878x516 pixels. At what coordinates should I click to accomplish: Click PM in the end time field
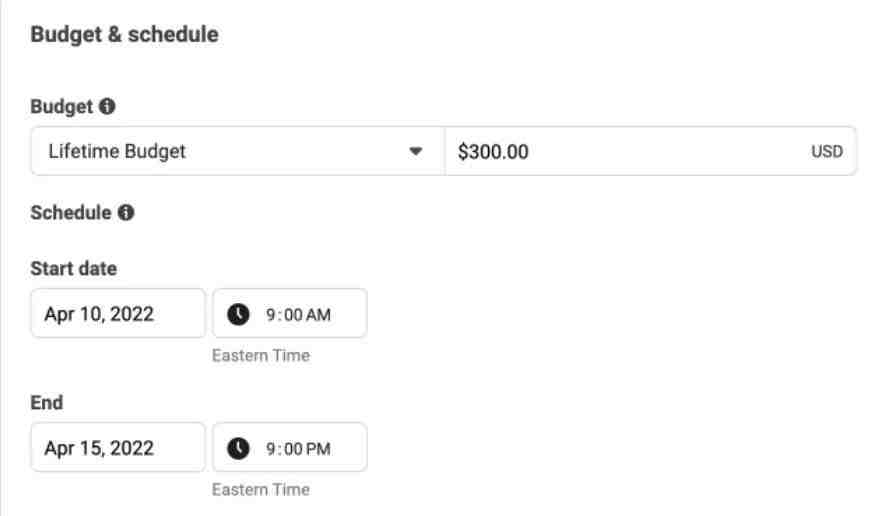[318, 449]
